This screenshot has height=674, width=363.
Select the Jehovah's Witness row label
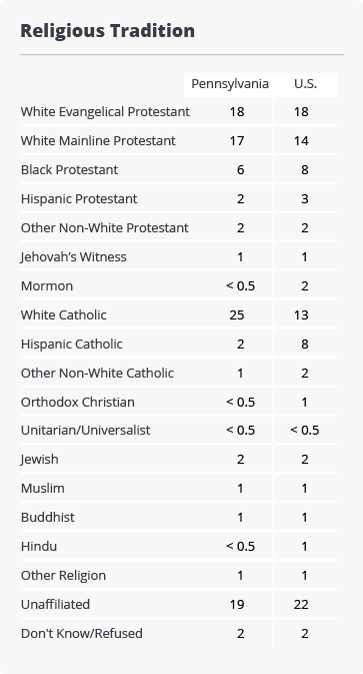74,257
